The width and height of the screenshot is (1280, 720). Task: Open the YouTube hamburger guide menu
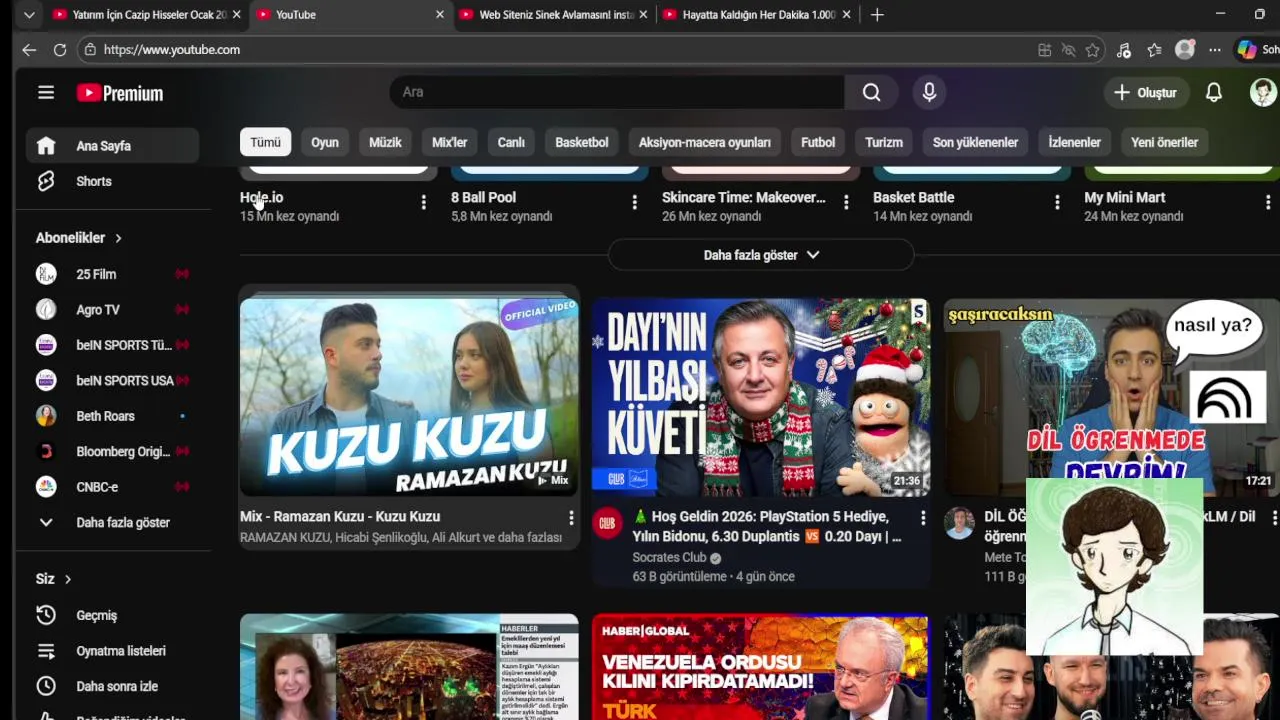[46, 93]
